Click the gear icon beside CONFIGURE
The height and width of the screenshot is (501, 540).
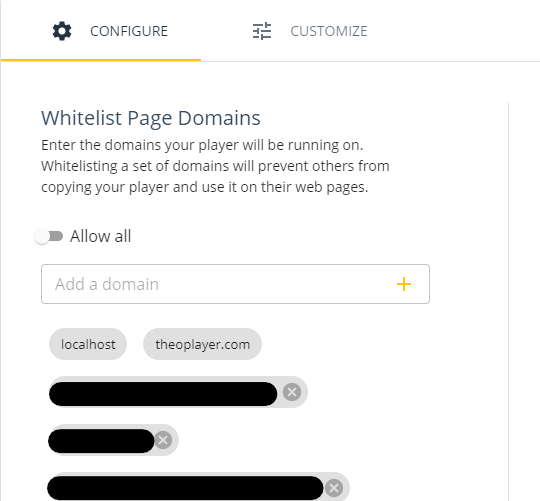click(62, 31)
